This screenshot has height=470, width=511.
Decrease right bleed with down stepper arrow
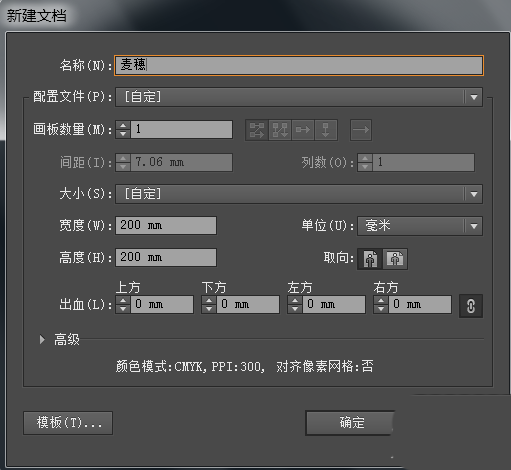[381, 309]
